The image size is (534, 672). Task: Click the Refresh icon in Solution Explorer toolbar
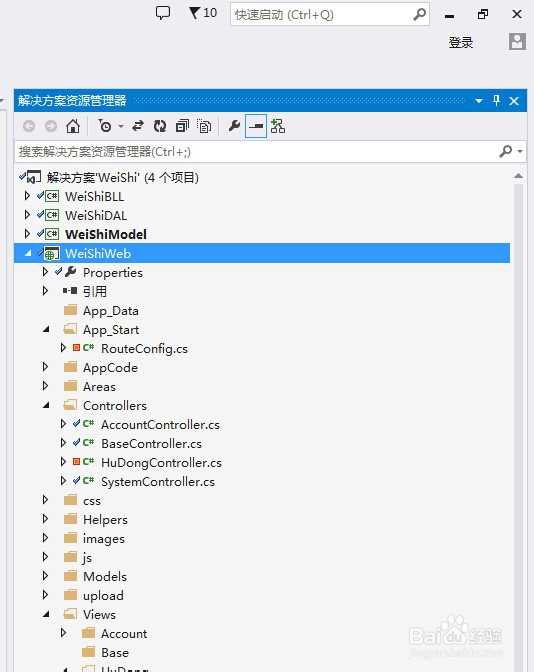tap(160, 126)
